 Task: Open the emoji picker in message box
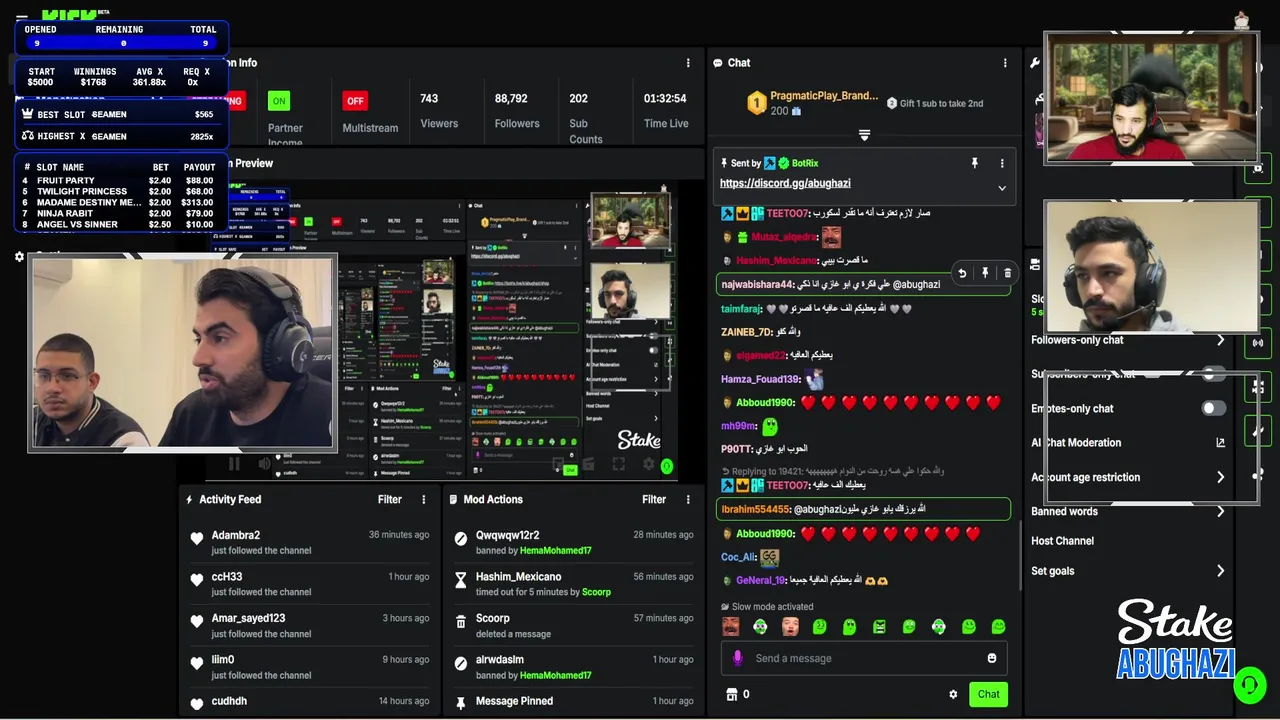[992, 658]
